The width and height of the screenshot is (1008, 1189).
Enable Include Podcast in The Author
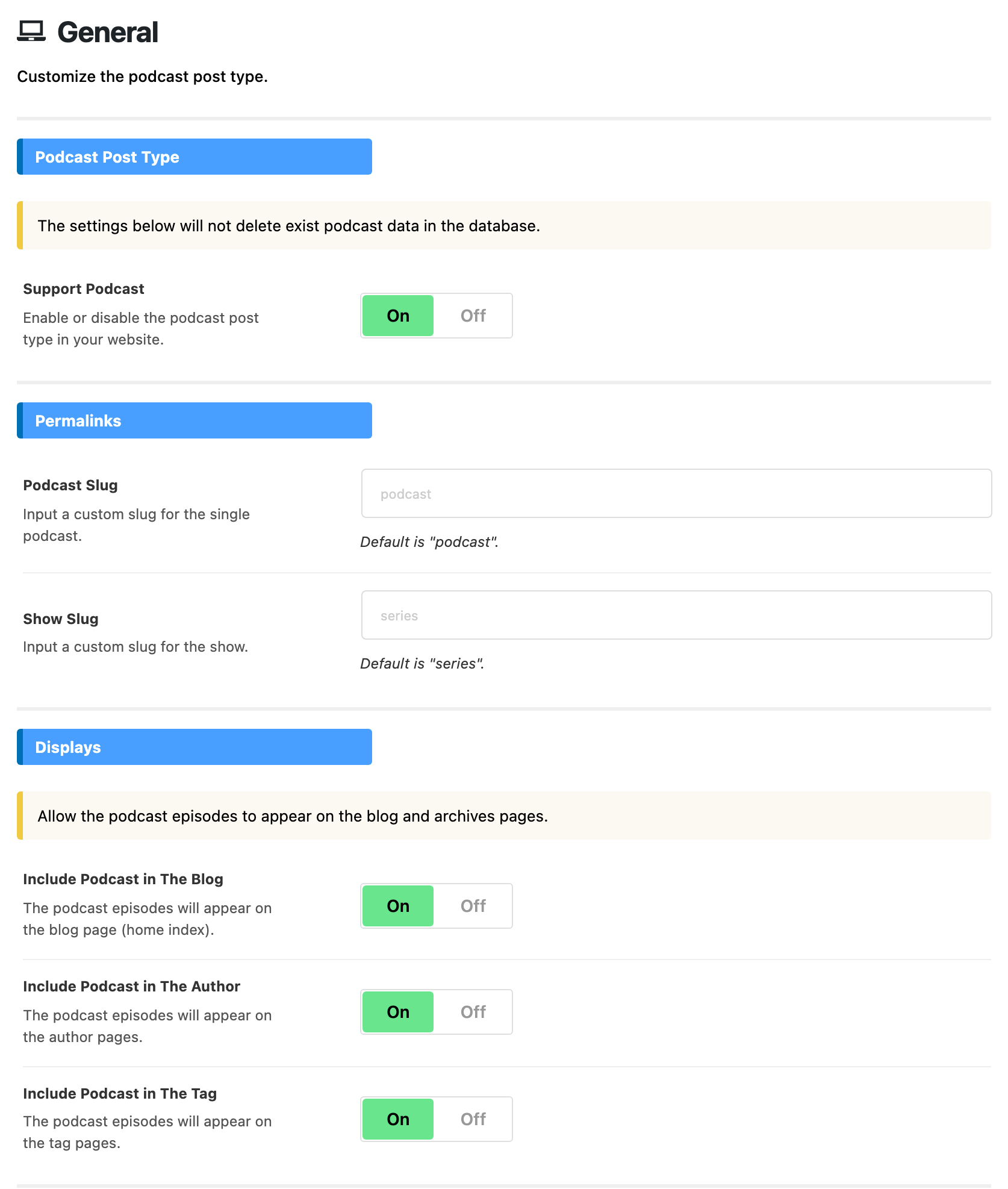(x=398, y=1012)
